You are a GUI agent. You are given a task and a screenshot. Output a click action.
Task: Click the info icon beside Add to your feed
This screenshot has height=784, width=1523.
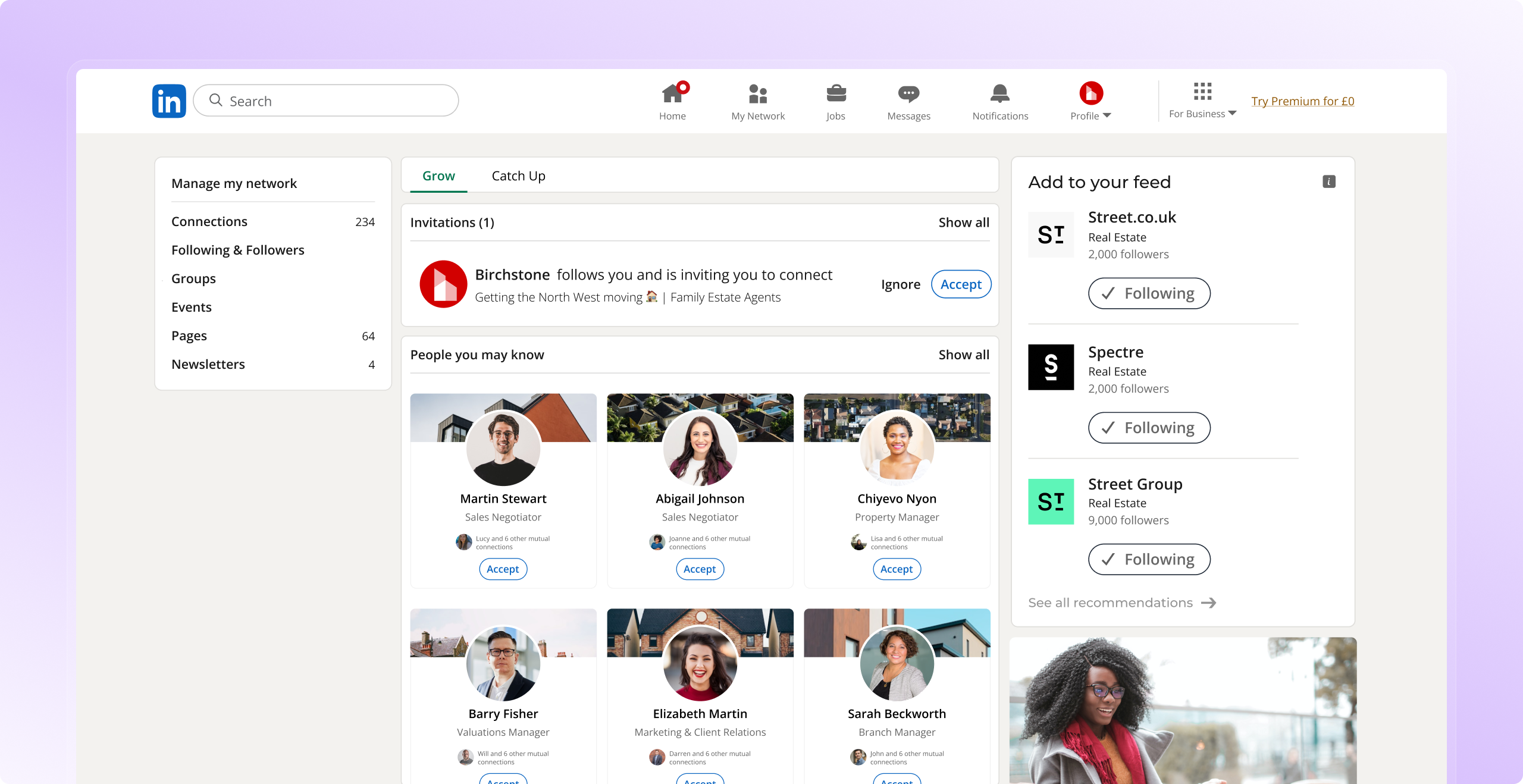tap(1329, 181)
